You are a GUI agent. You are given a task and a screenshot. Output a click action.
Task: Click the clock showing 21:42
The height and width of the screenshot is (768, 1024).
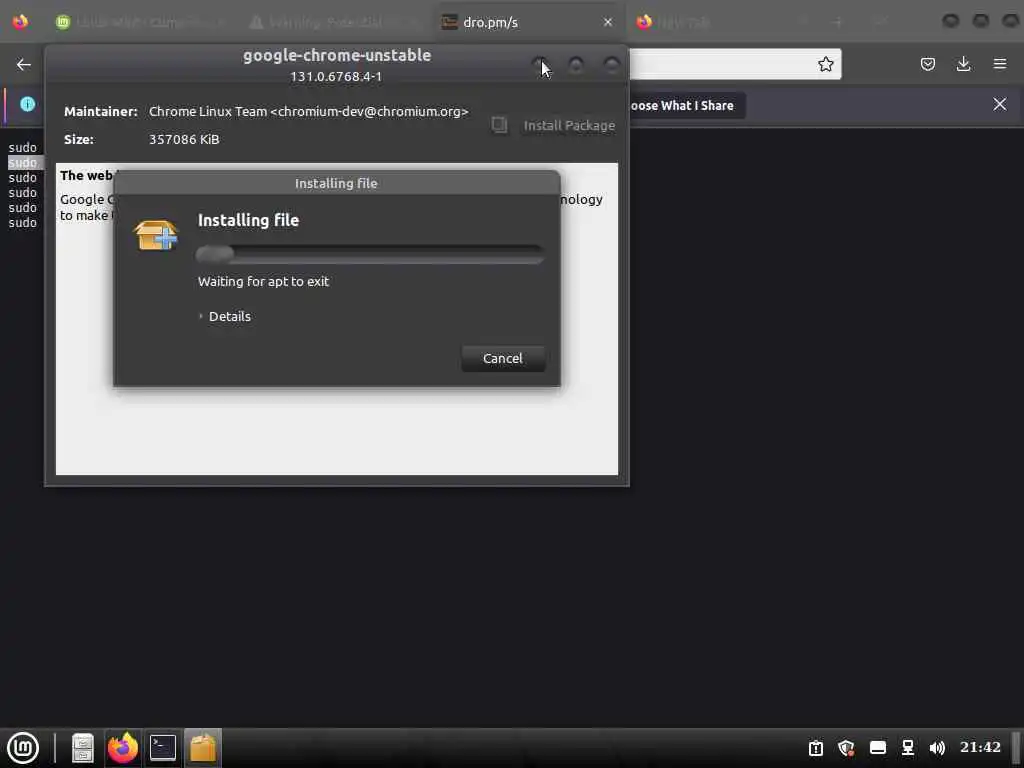click(x=980, y=747)
